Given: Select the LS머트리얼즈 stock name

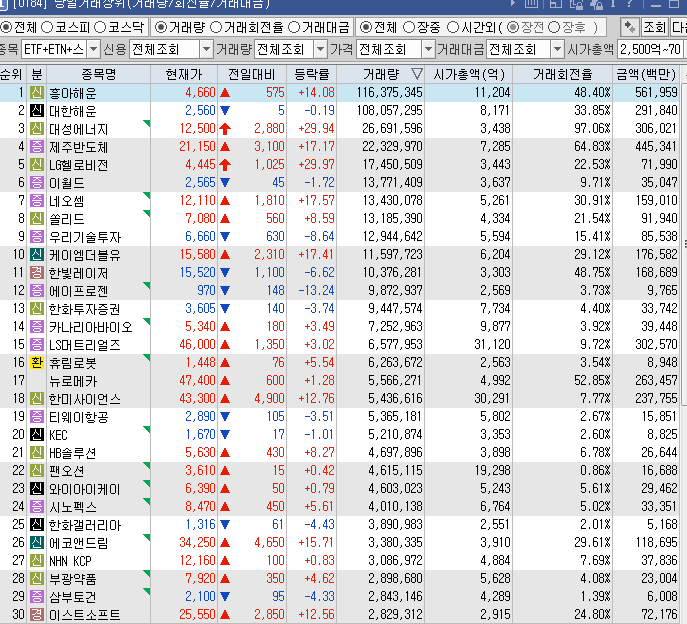Looking at the screenshot, I should pos(85,345).
